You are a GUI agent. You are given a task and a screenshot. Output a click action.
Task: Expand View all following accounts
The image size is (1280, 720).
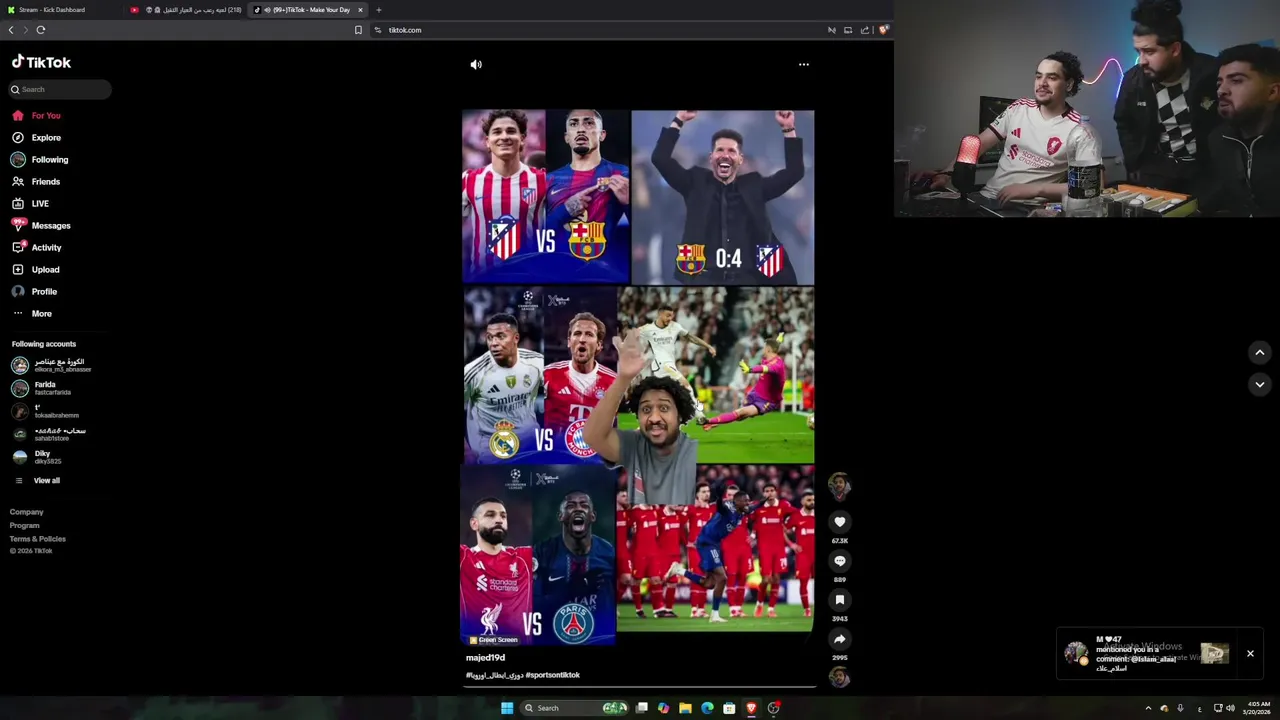point(36,481)
